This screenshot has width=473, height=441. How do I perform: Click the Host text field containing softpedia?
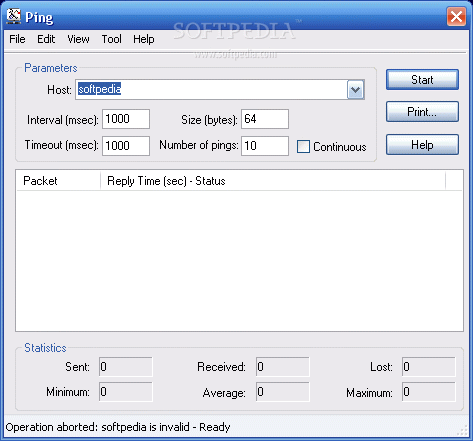[211, 89]
